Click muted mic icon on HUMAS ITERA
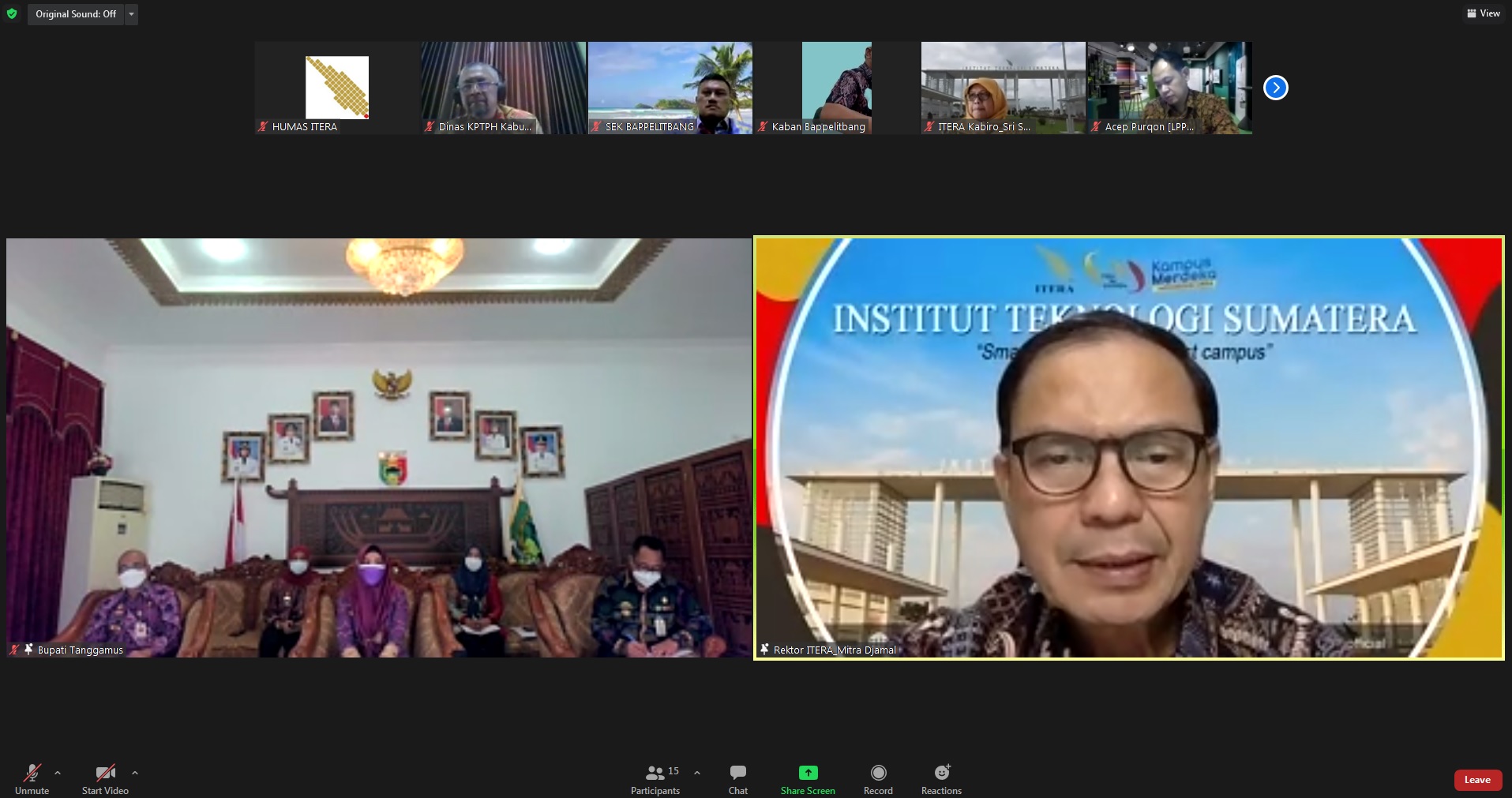This screenshot has width=1512, height=798. 264,126
